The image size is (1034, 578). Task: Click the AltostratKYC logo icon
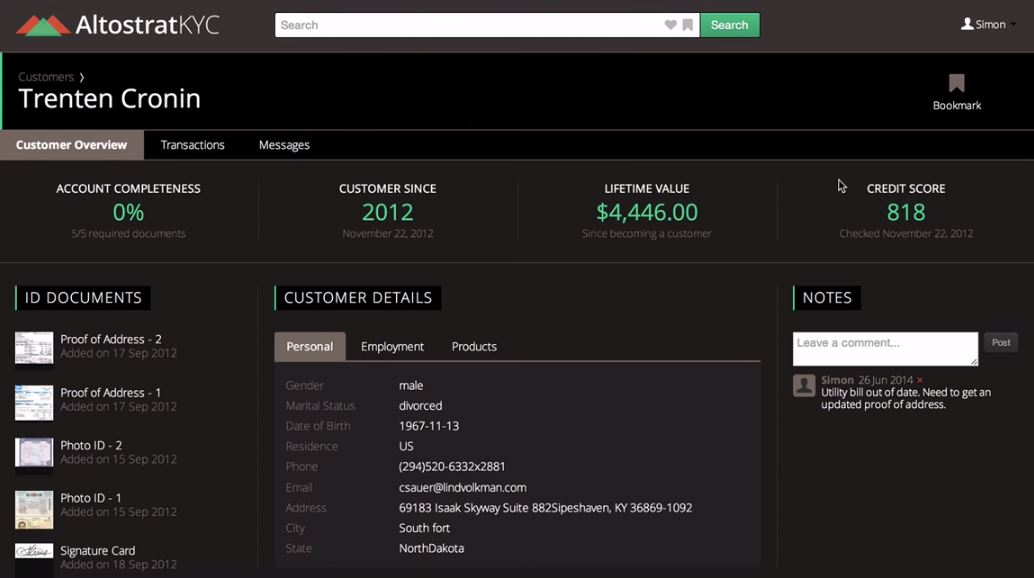pyautogui.click(x=42, y=25)
